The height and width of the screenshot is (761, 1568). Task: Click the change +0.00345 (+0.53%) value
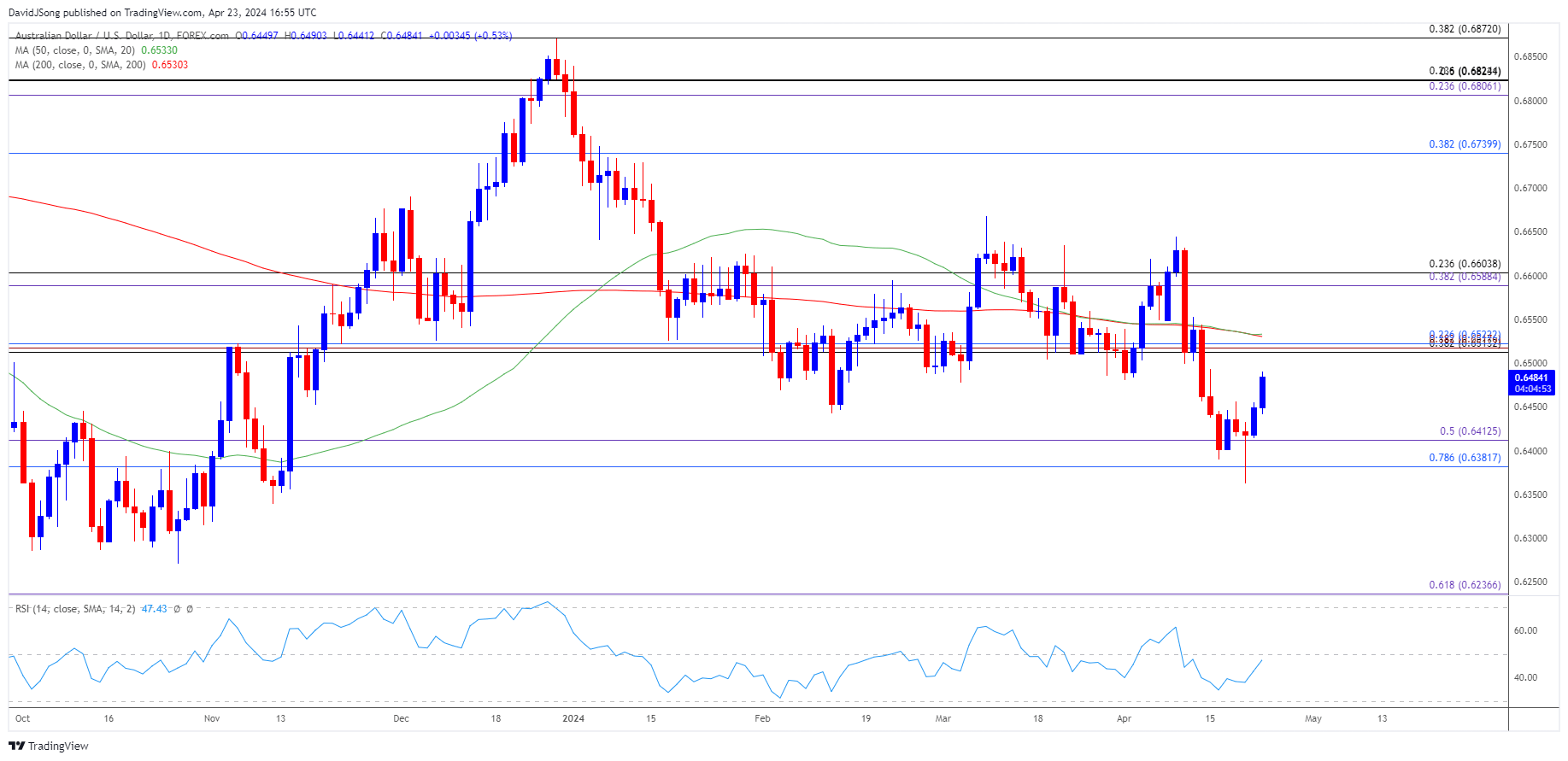(x=470, y=36)
